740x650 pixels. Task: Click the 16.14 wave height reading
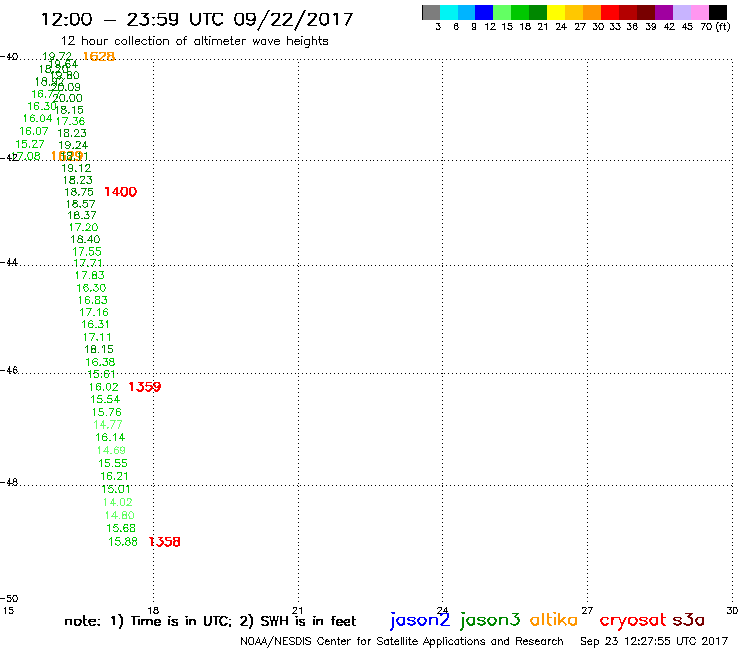(110, 437)
